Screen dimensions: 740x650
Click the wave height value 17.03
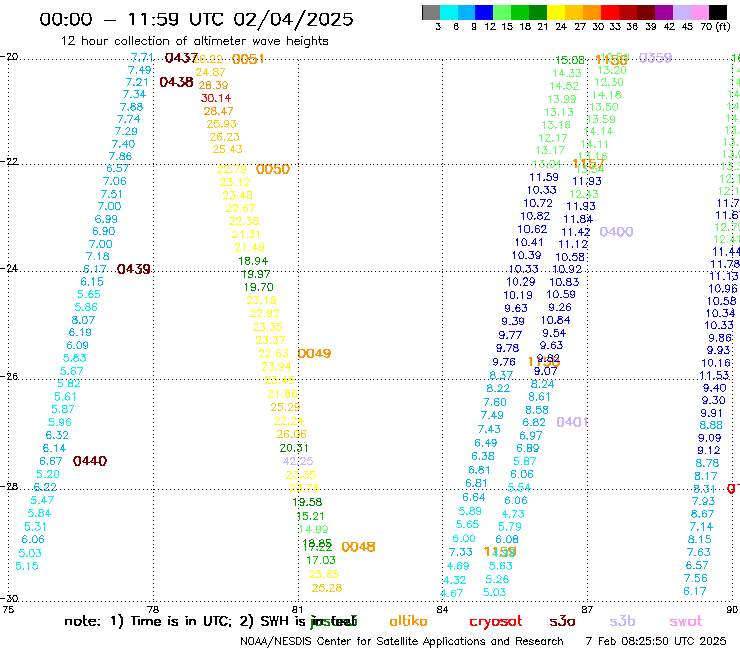[x=321, y=560]
